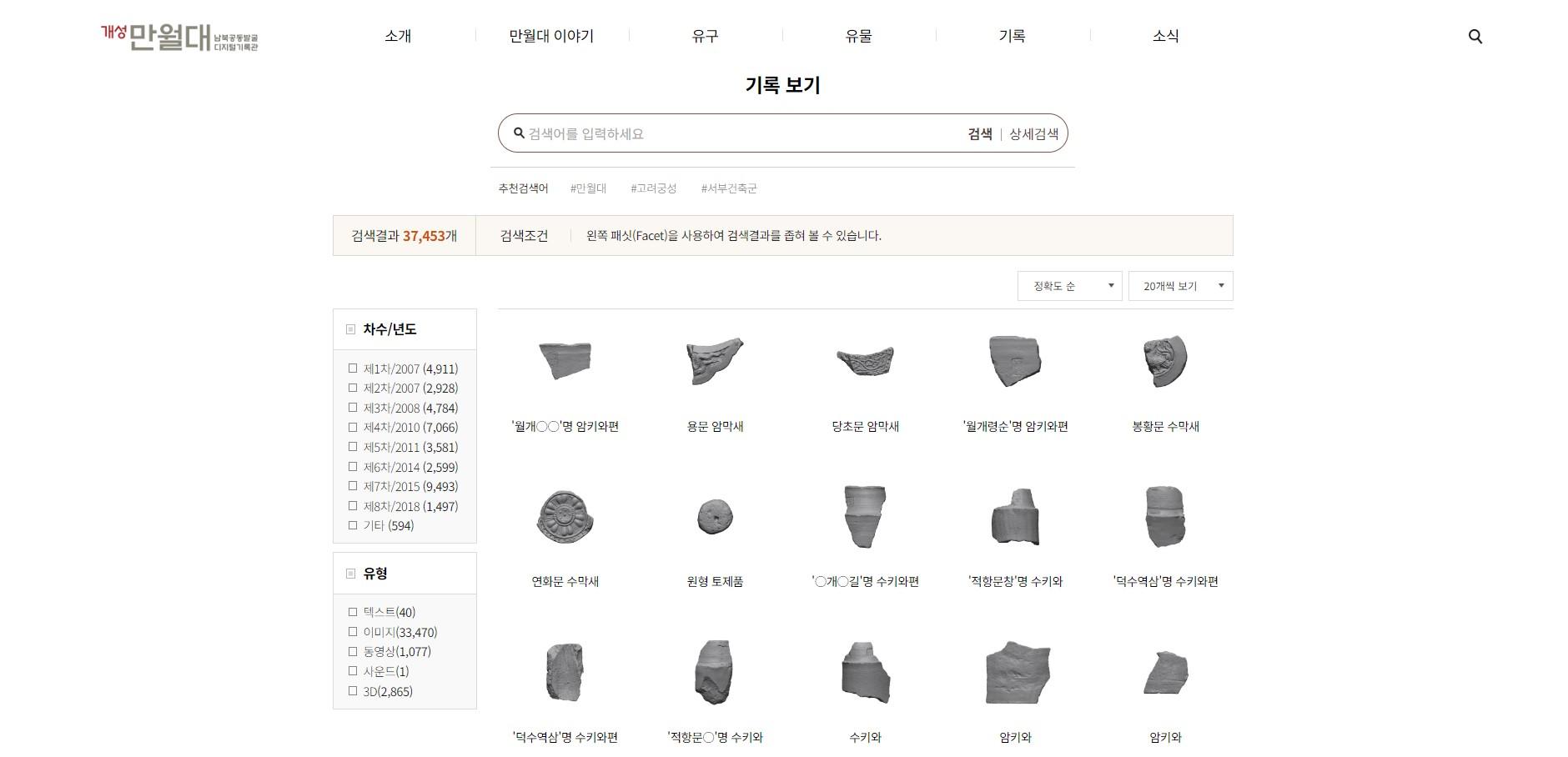
Task: Tick the 3D type checkbox
Action: (x=353, y=691)
